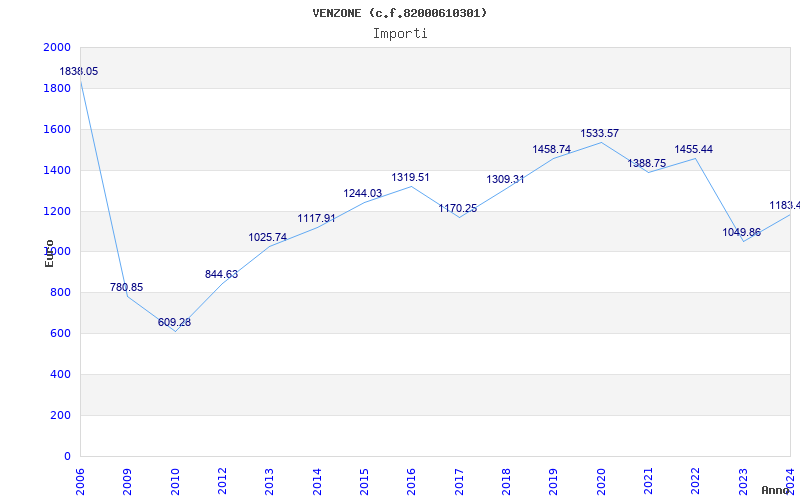Select the 609.28 data label
This screenshot has height=500, width=800.
tap(174, 322)
